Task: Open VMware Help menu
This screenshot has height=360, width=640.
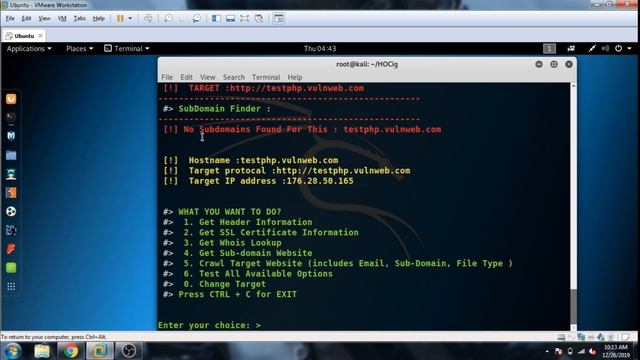Action: (98, 18)
